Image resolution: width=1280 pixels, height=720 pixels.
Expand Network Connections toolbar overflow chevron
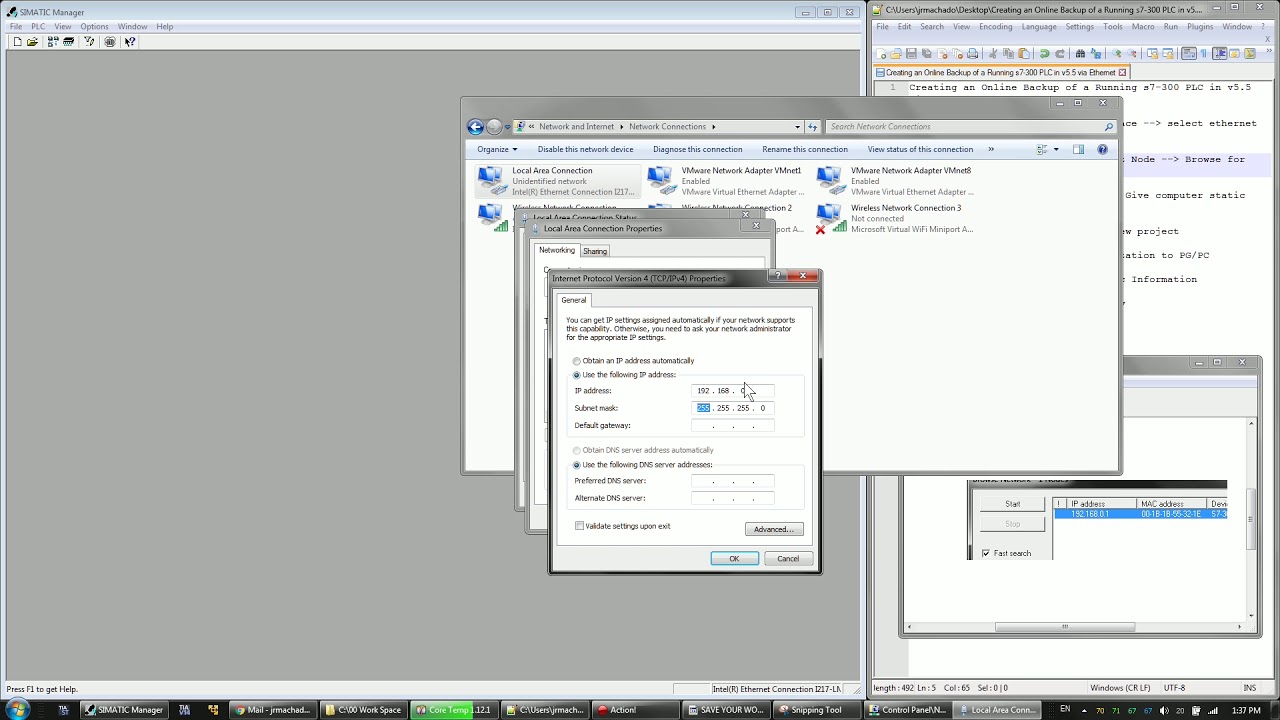[991, 149]
